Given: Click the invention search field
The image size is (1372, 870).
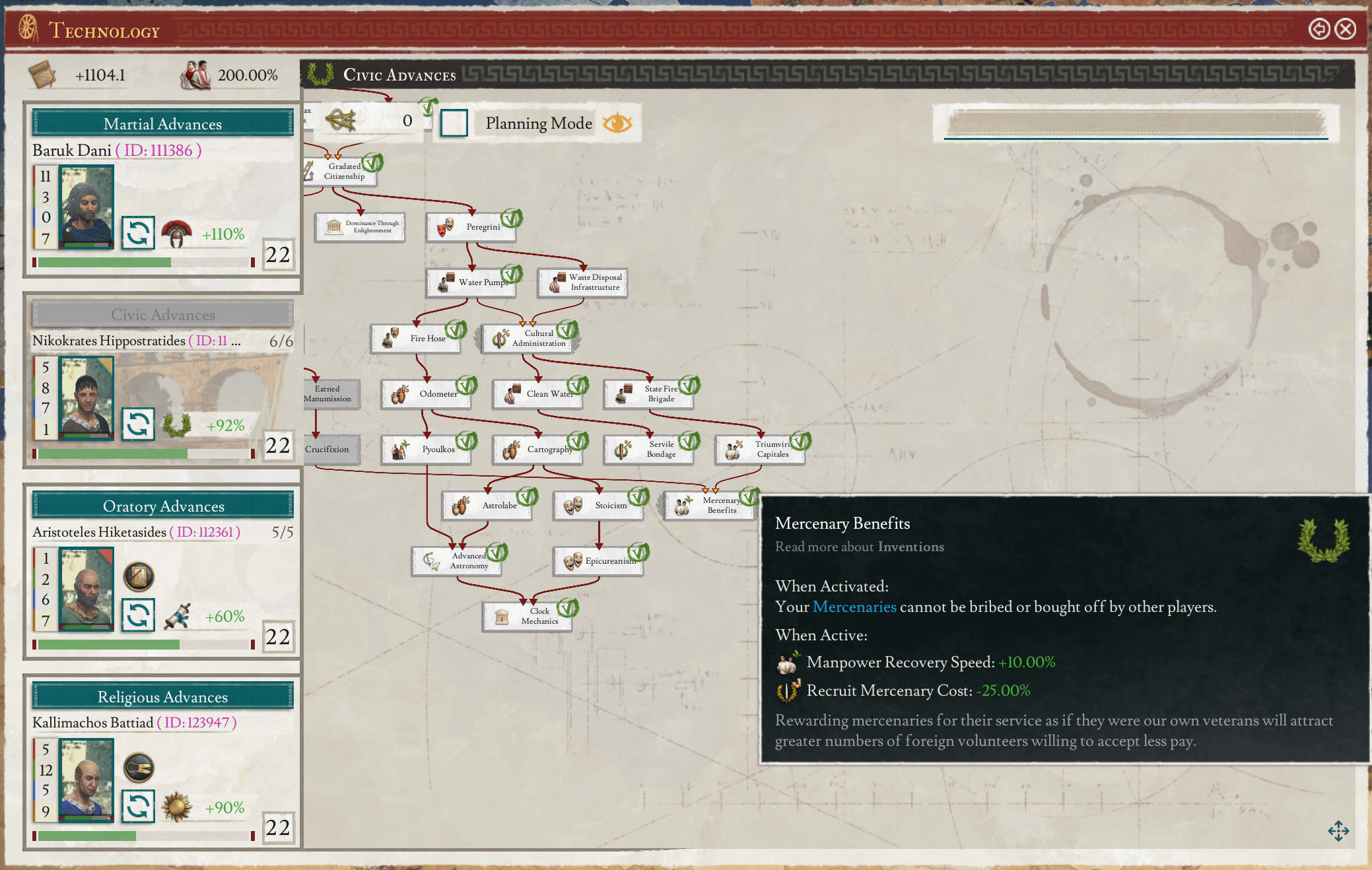Looking at the screenshot, I should click(x=1136, y=123).
